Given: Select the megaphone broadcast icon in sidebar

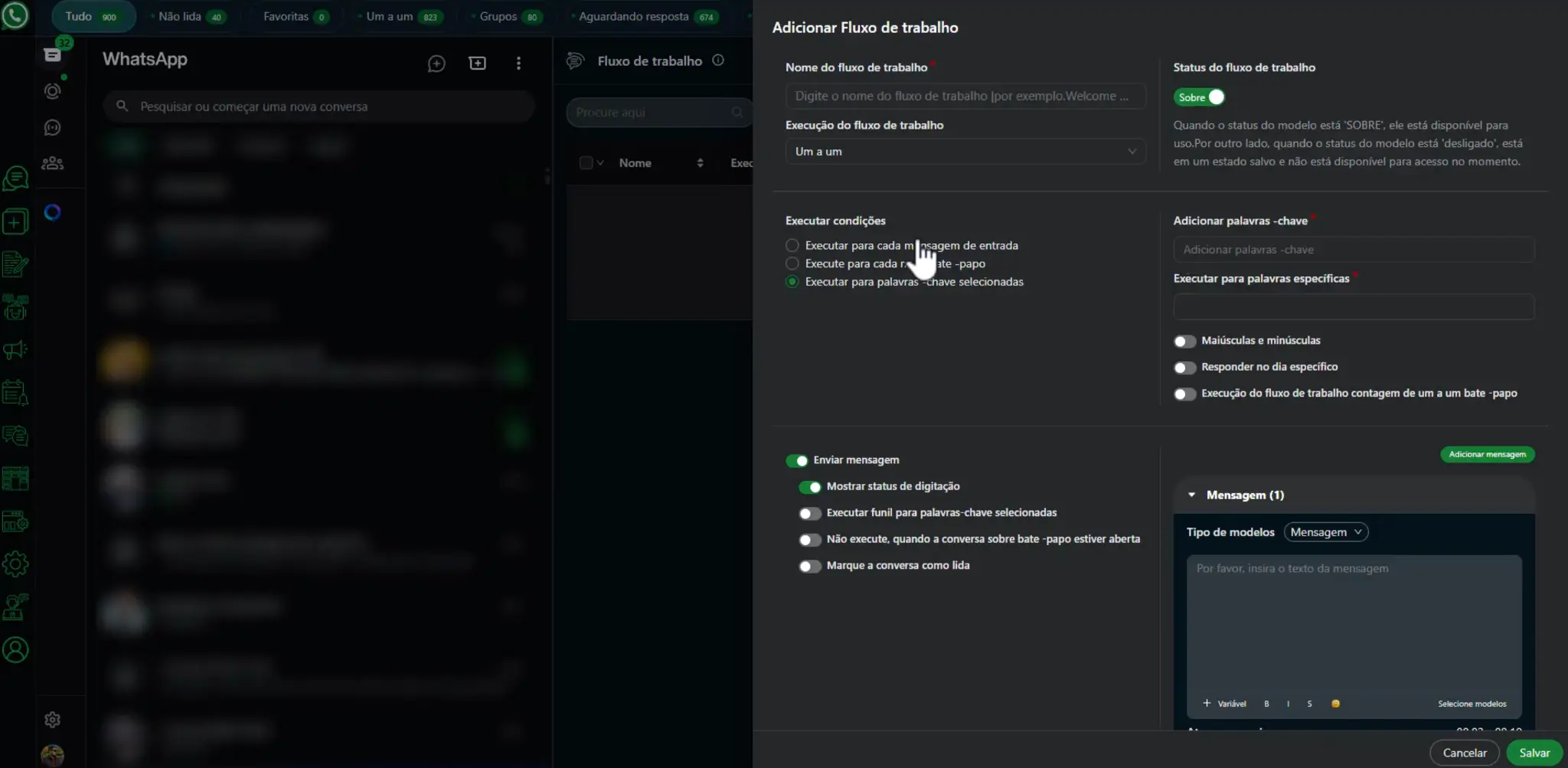Looking at the screenshot, I should [x=16, y=350].
